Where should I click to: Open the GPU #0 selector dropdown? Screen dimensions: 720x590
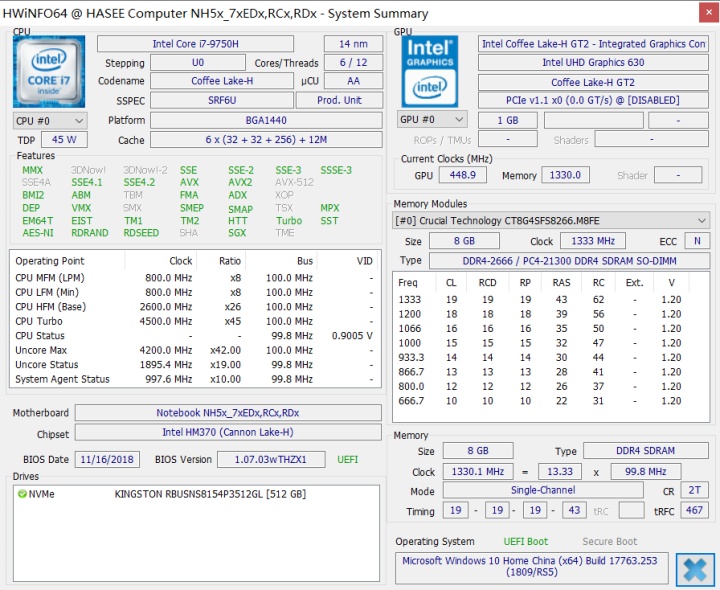click(x=432, y=119)
